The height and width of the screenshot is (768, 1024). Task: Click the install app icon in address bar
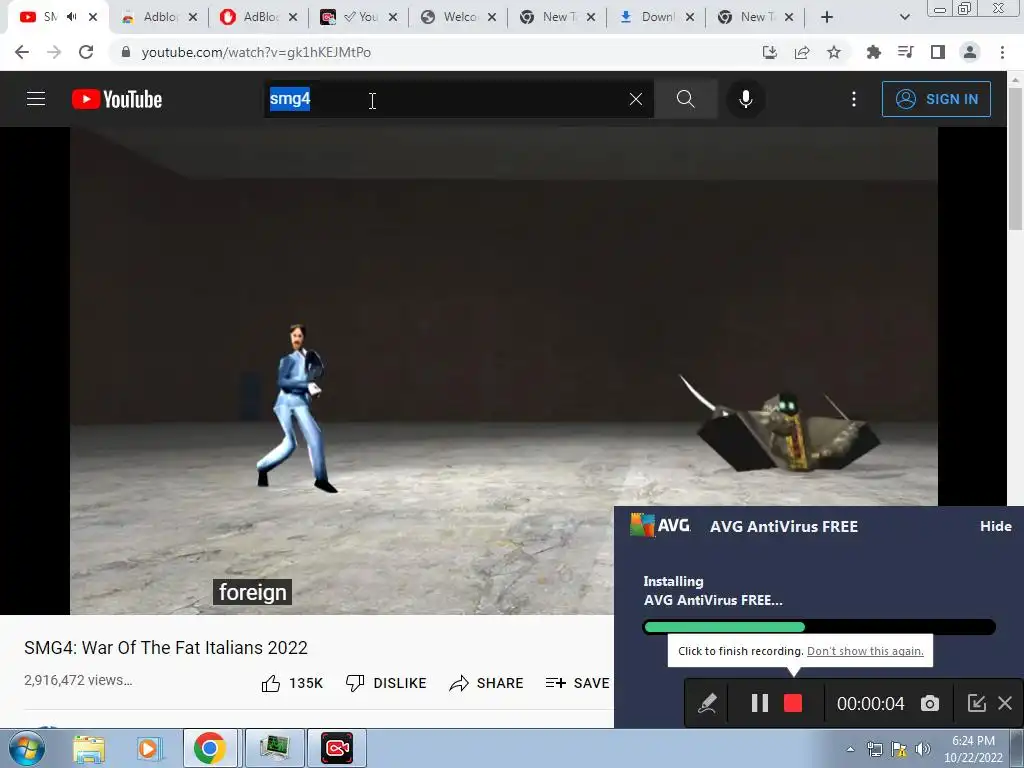(770, 52)
